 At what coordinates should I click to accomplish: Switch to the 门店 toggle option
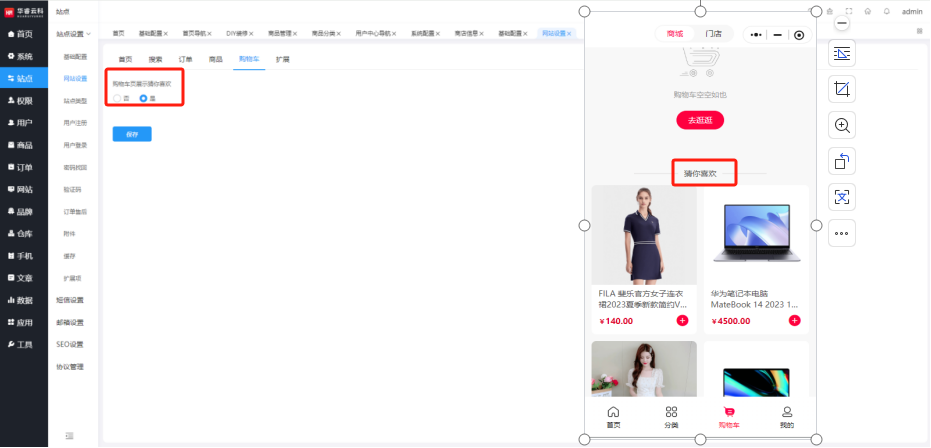(713, 34)
